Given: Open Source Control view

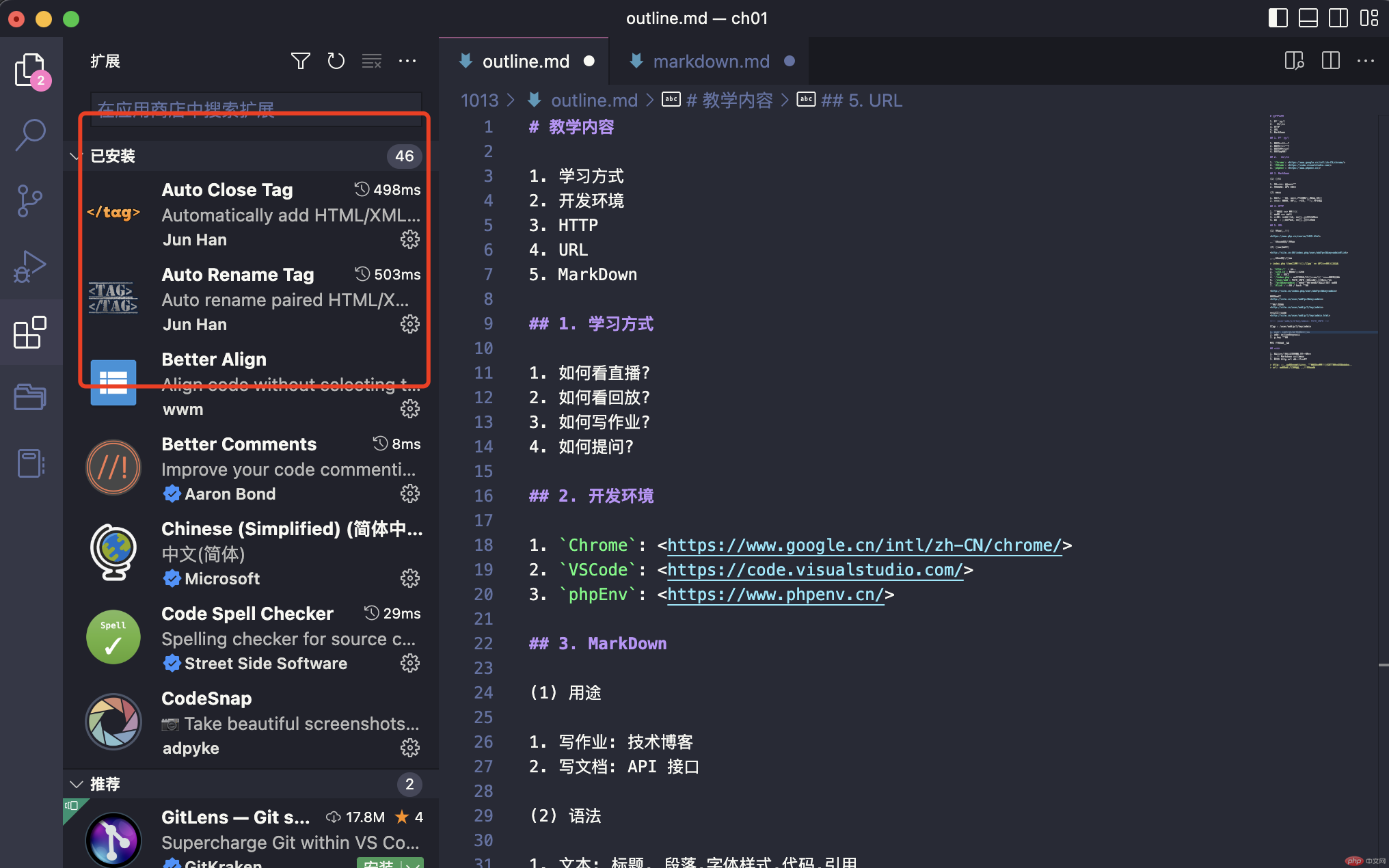Looking at the screenshot, I should point(31,200).
